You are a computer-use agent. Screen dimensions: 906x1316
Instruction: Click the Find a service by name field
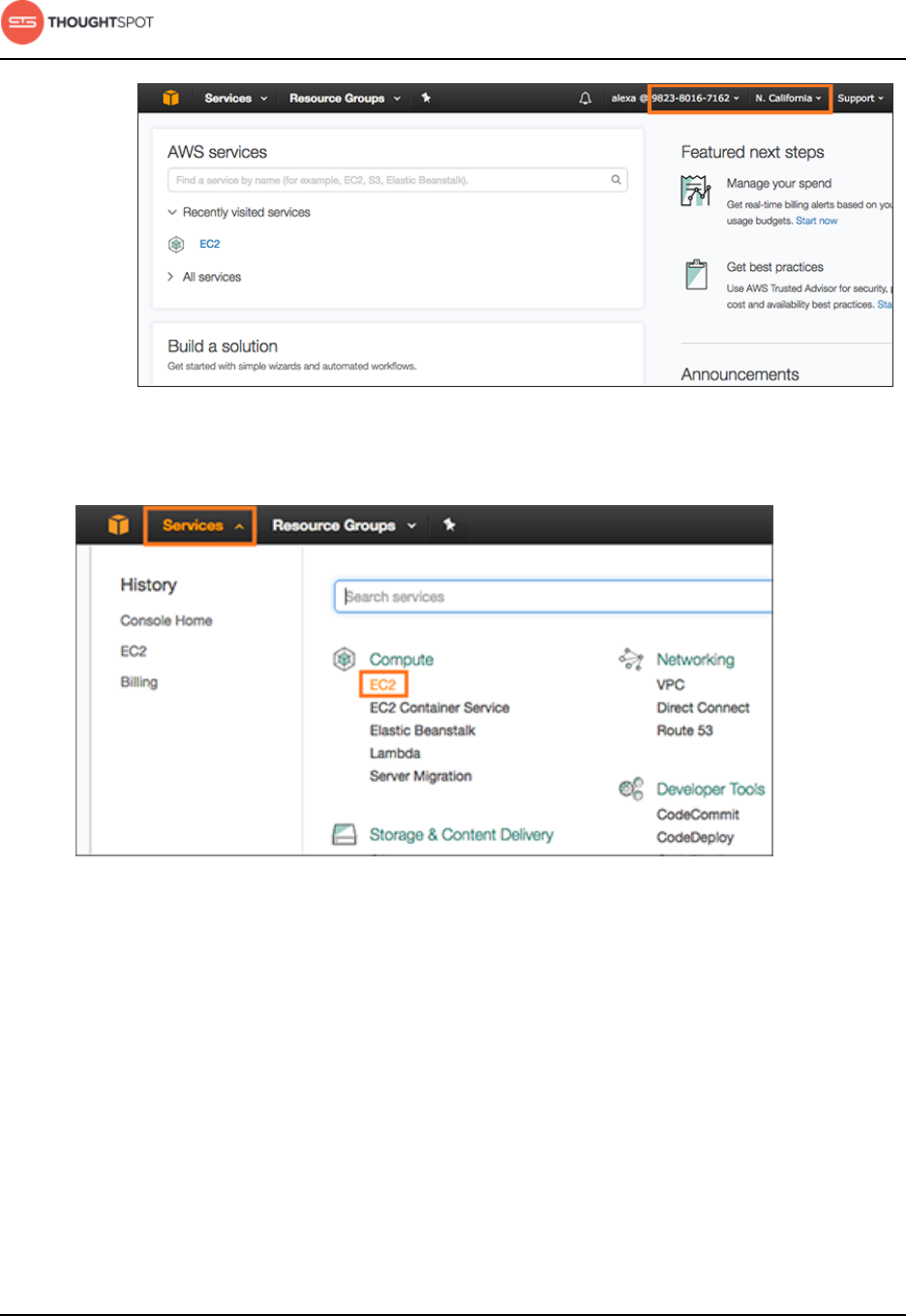click(x=398, y=180)
